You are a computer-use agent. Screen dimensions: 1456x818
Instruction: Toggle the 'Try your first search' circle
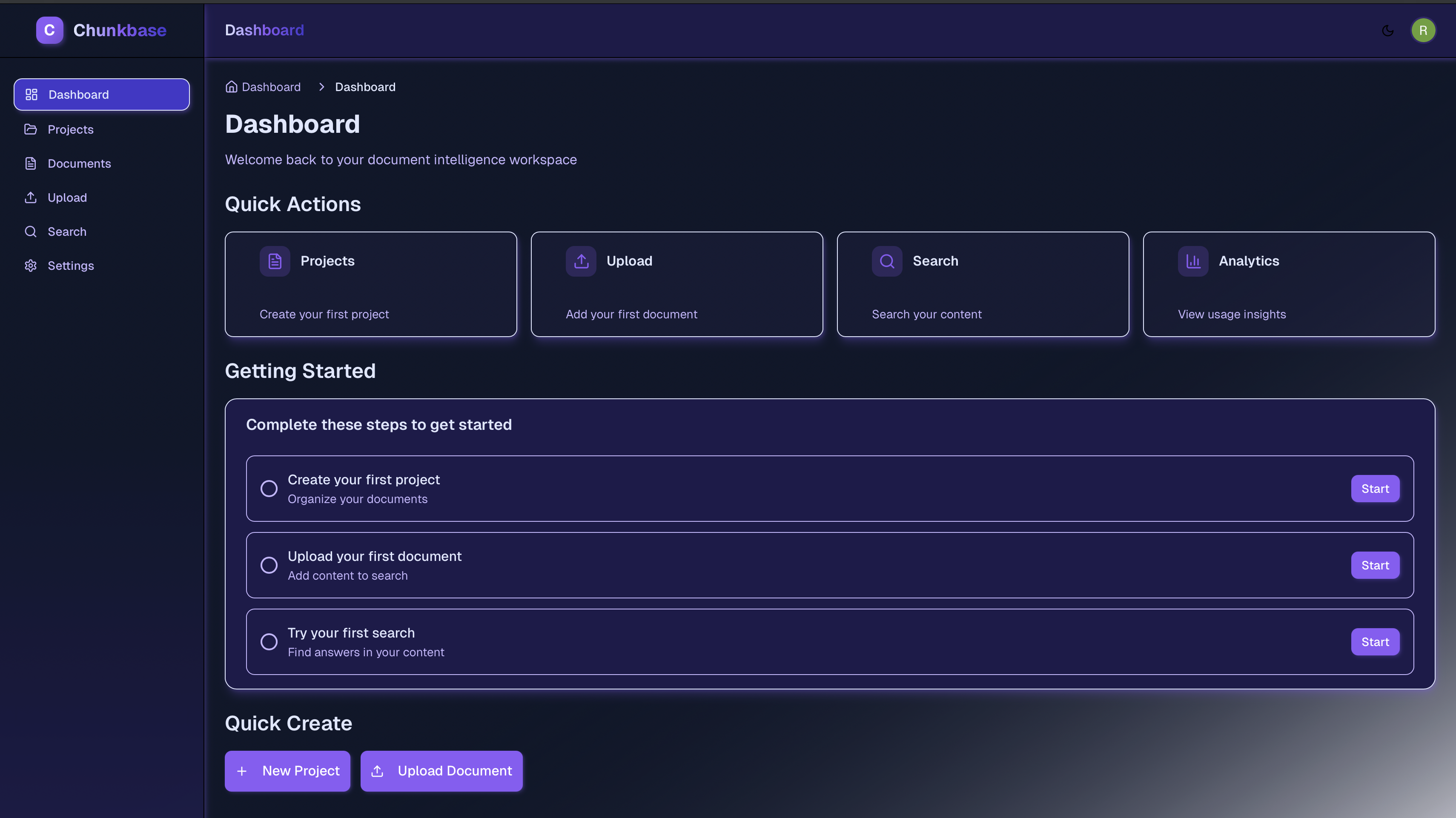click(269, 642)
